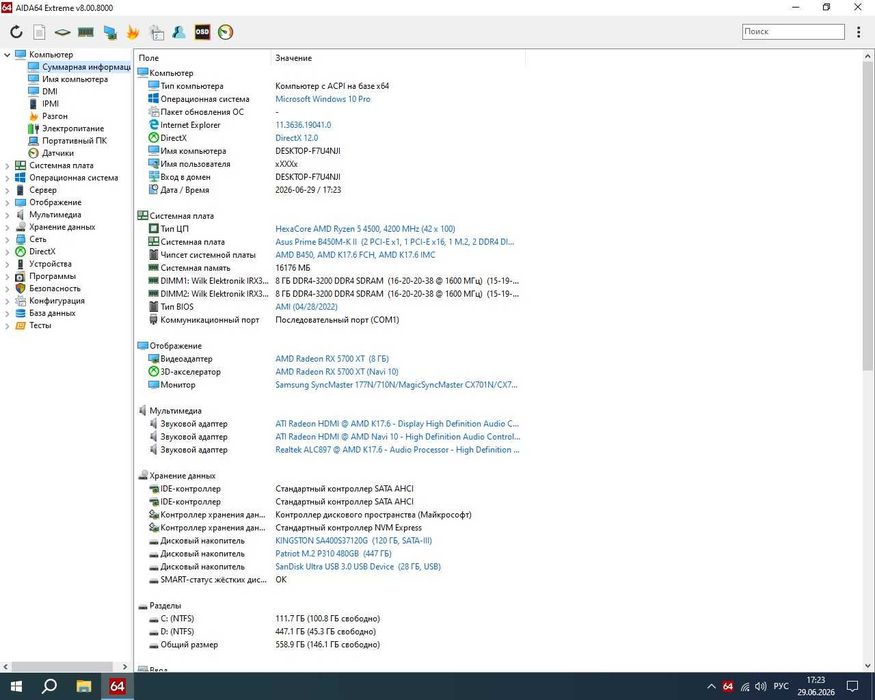Expand the Сеть tree node
This screenshot has width=875, height=700.
pos(7,239)
